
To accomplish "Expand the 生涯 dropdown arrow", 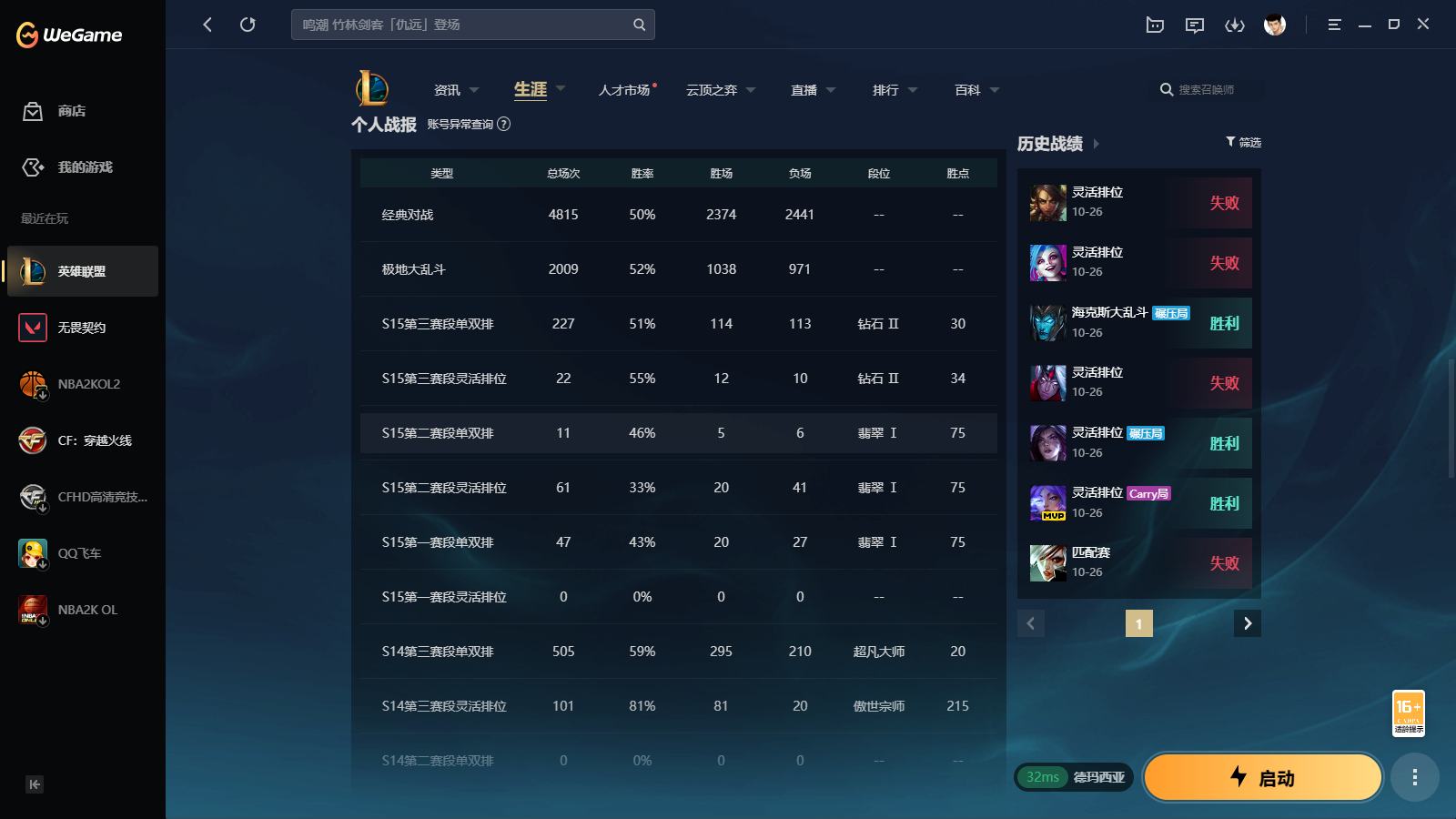I will click(x=561, y=88).
